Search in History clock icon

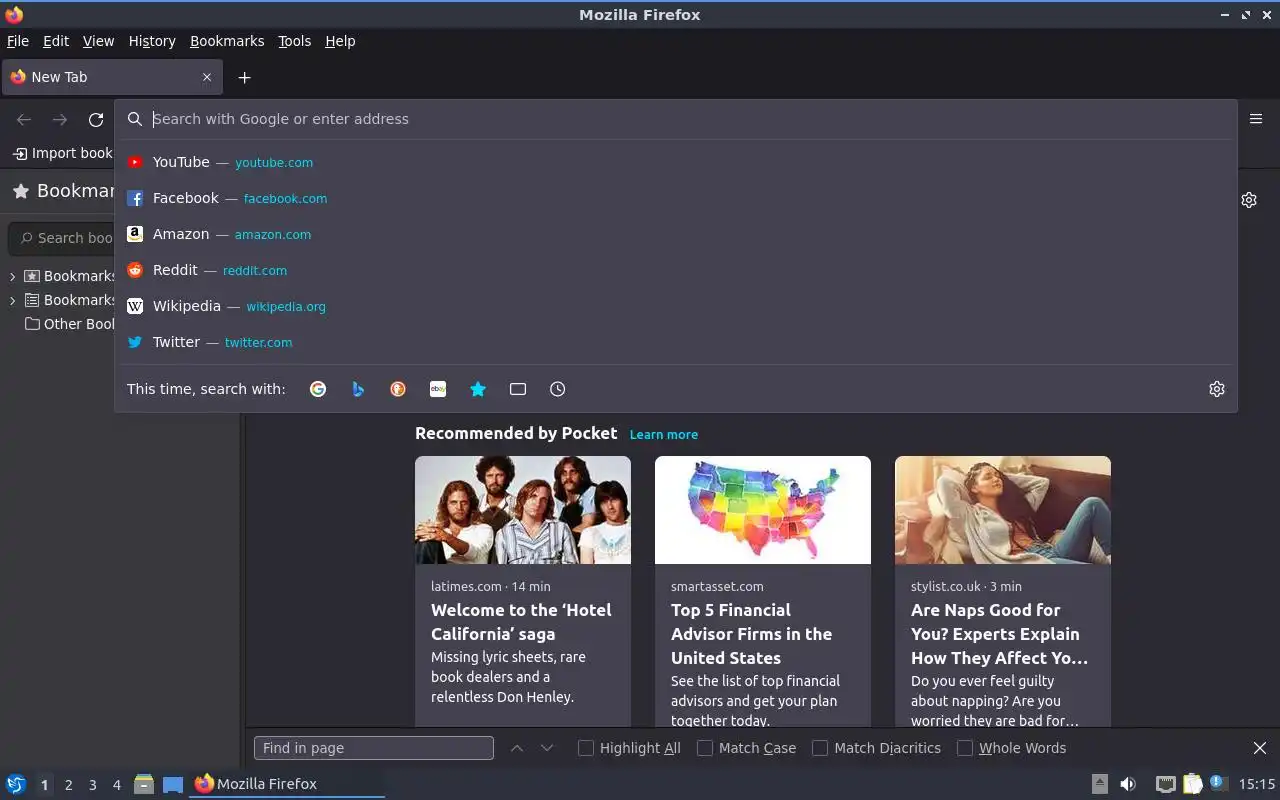(558, 389)
